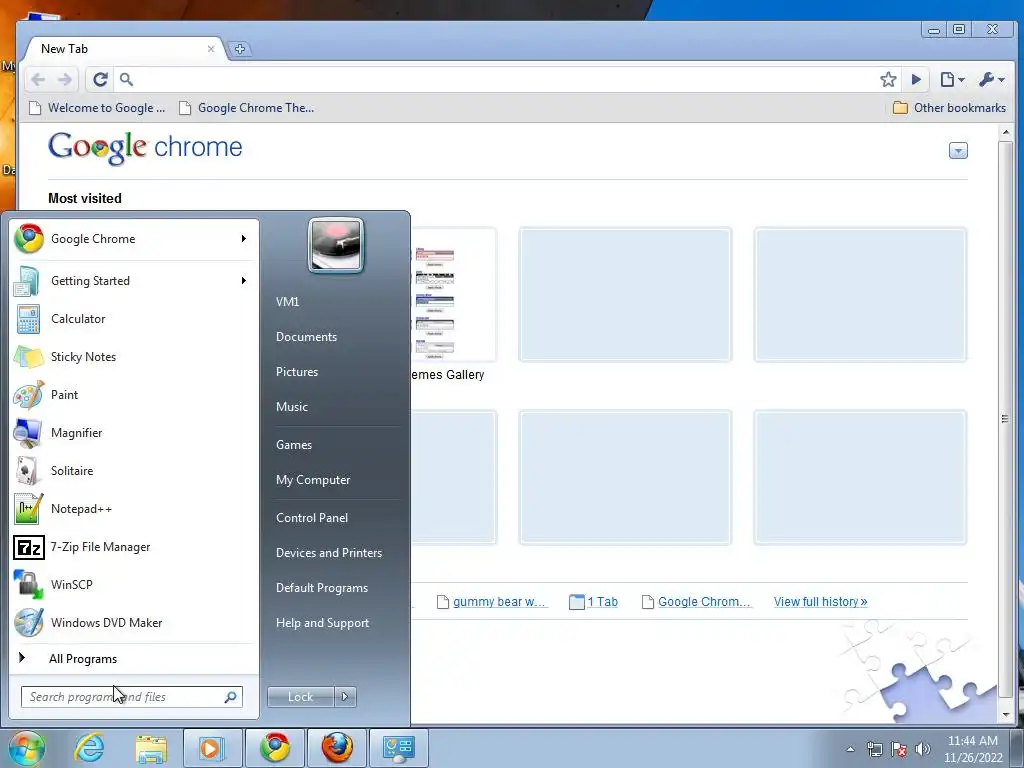Click the back arrow in Chrome

(x=39, y=80)
